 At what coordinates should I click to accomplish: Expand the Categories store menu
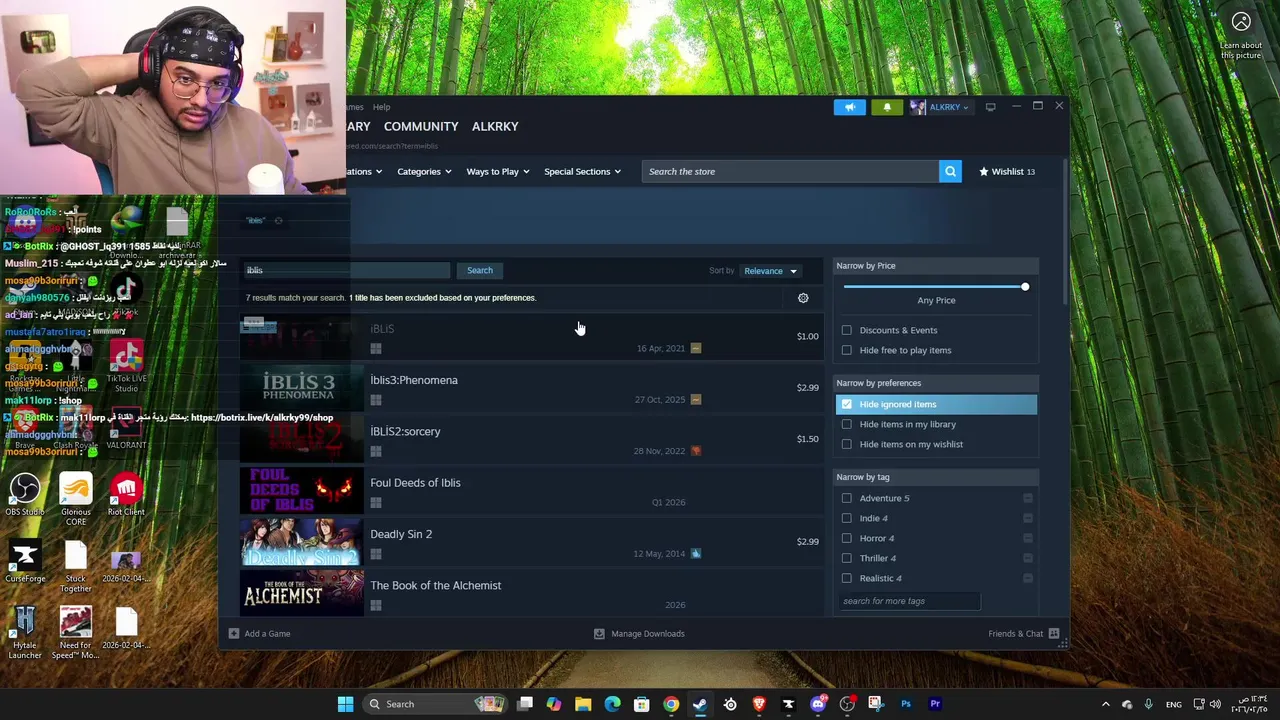(424, 171)
